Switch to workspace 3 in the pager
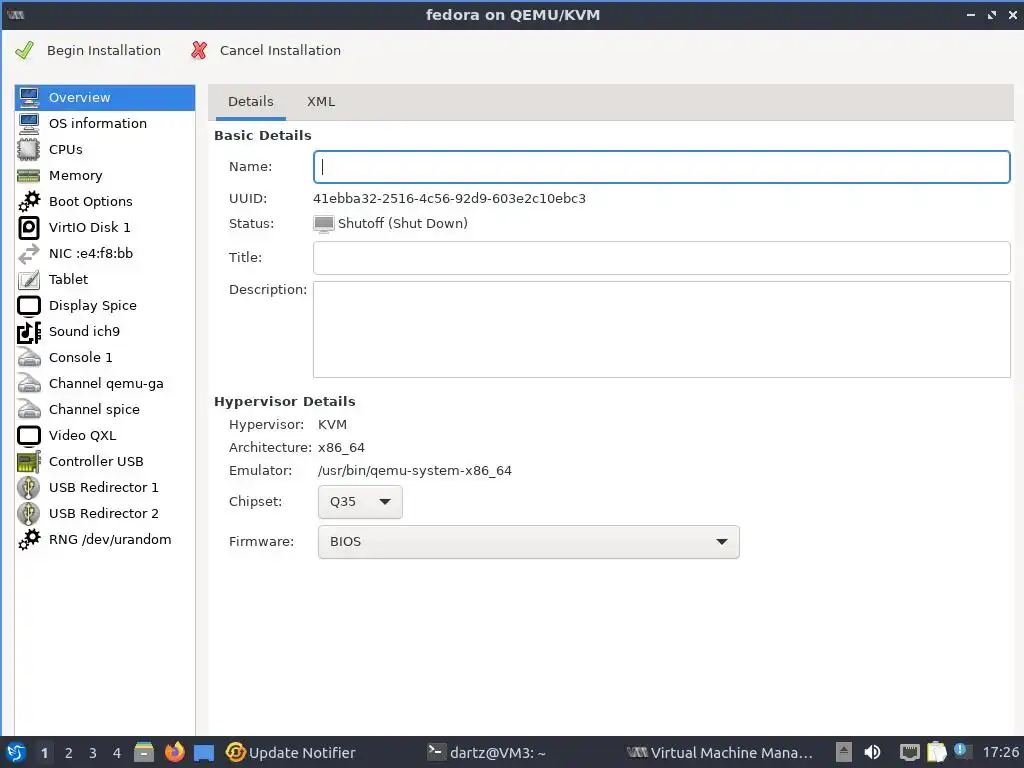 coord(93,753)
